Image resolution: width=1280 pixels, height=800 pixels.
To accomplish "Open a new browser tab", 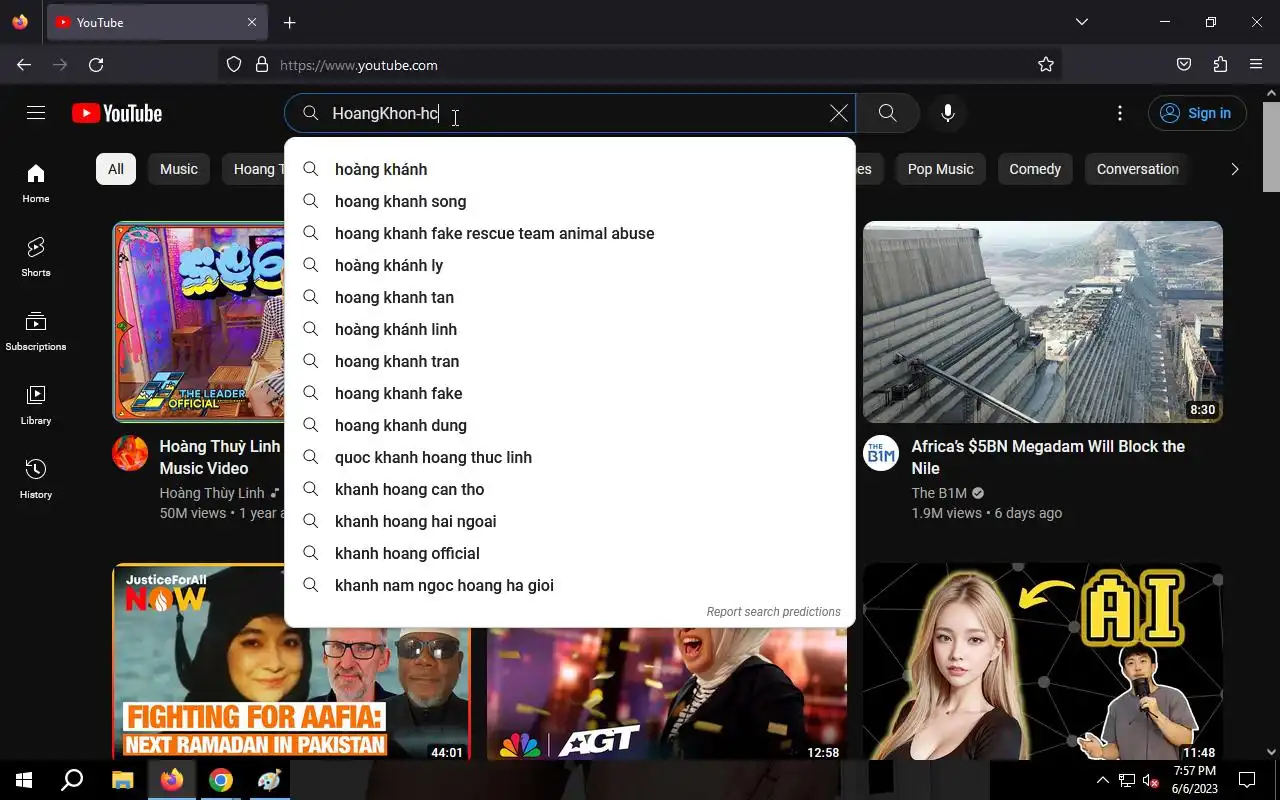I will [289, 22].
